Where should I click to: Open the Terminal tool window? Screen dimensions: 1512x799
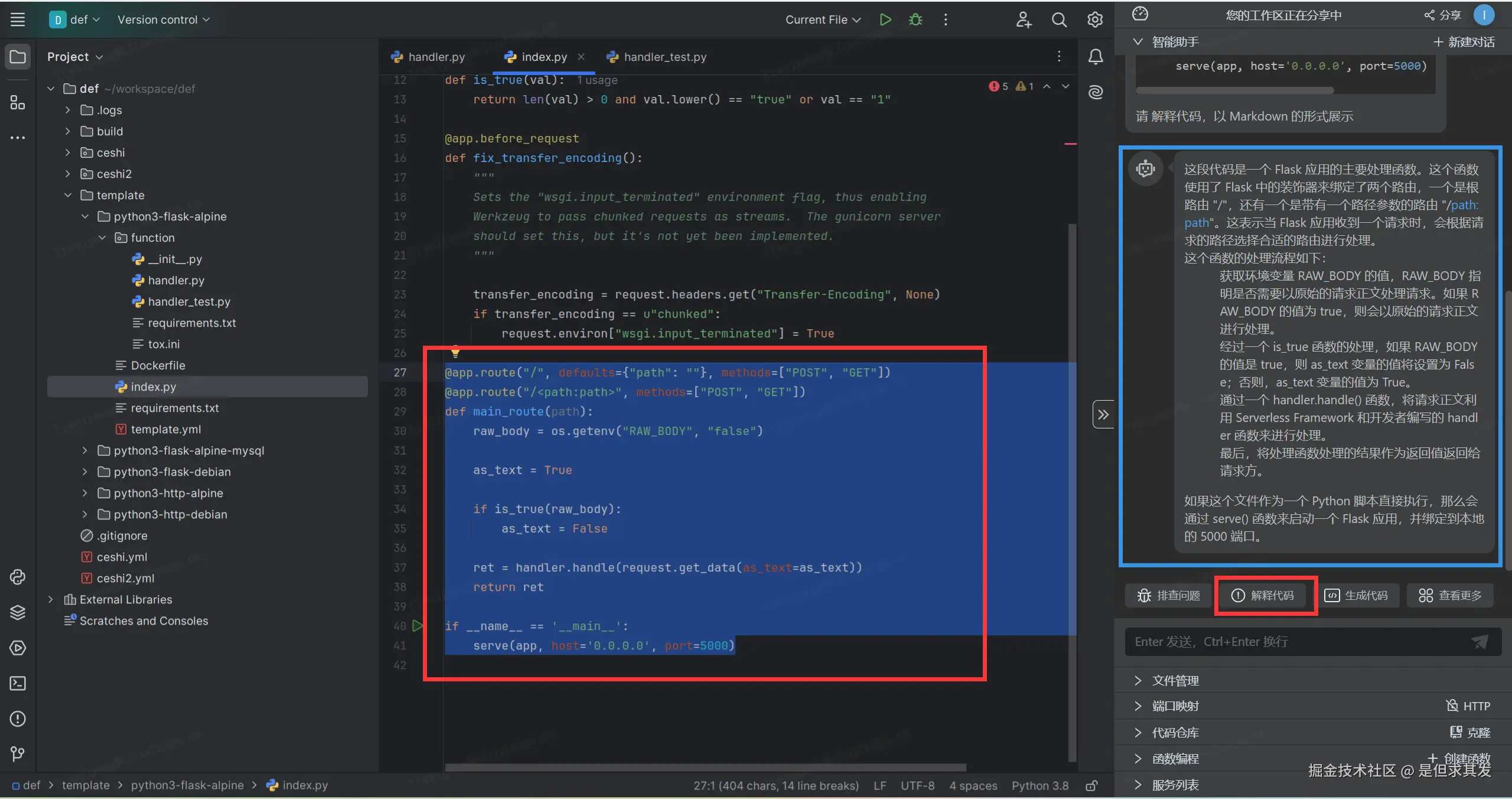click(x=18, y=683)
